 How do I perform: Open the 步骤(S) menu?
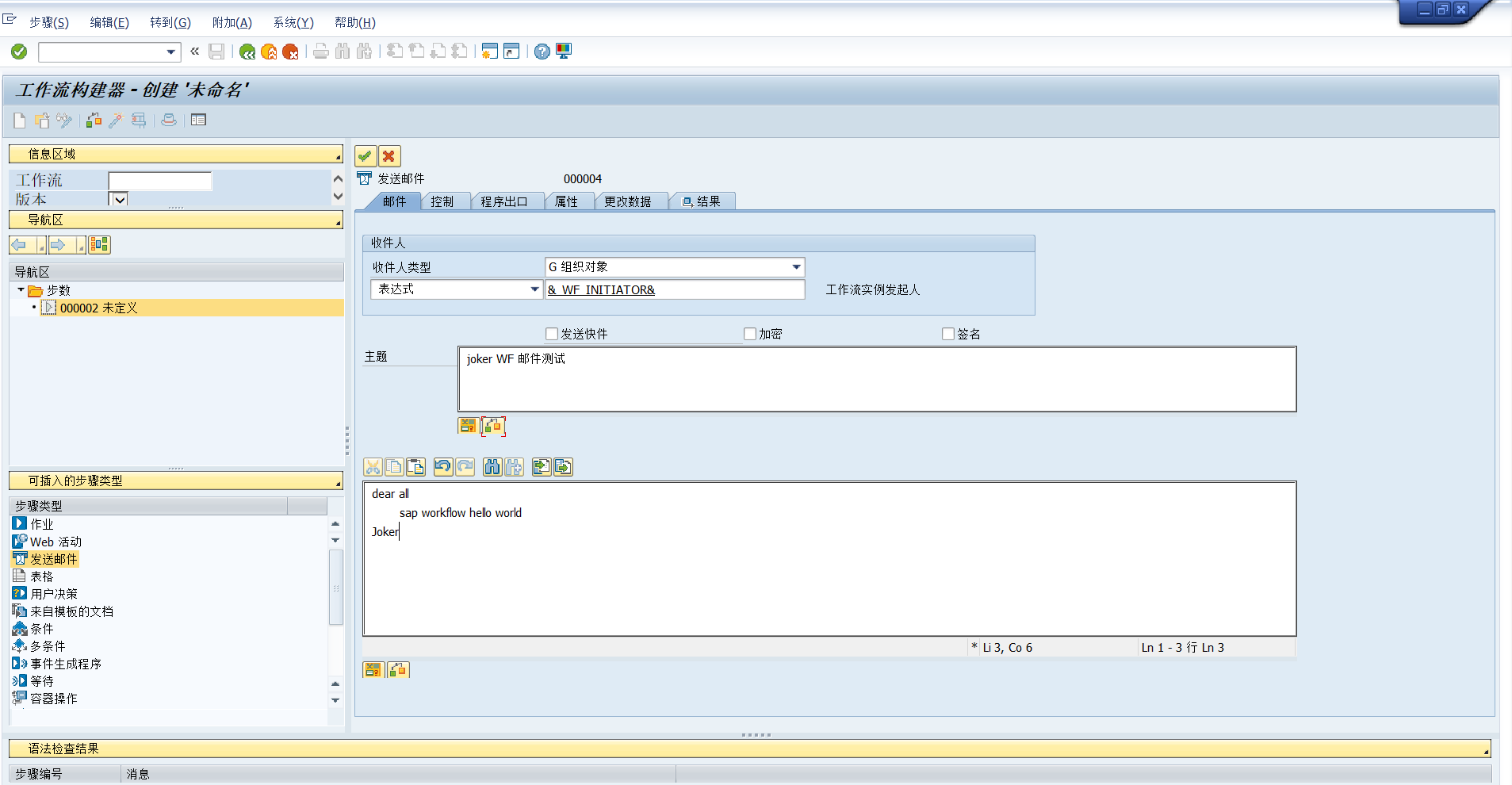pyautogui.click(x=49, y=22)
